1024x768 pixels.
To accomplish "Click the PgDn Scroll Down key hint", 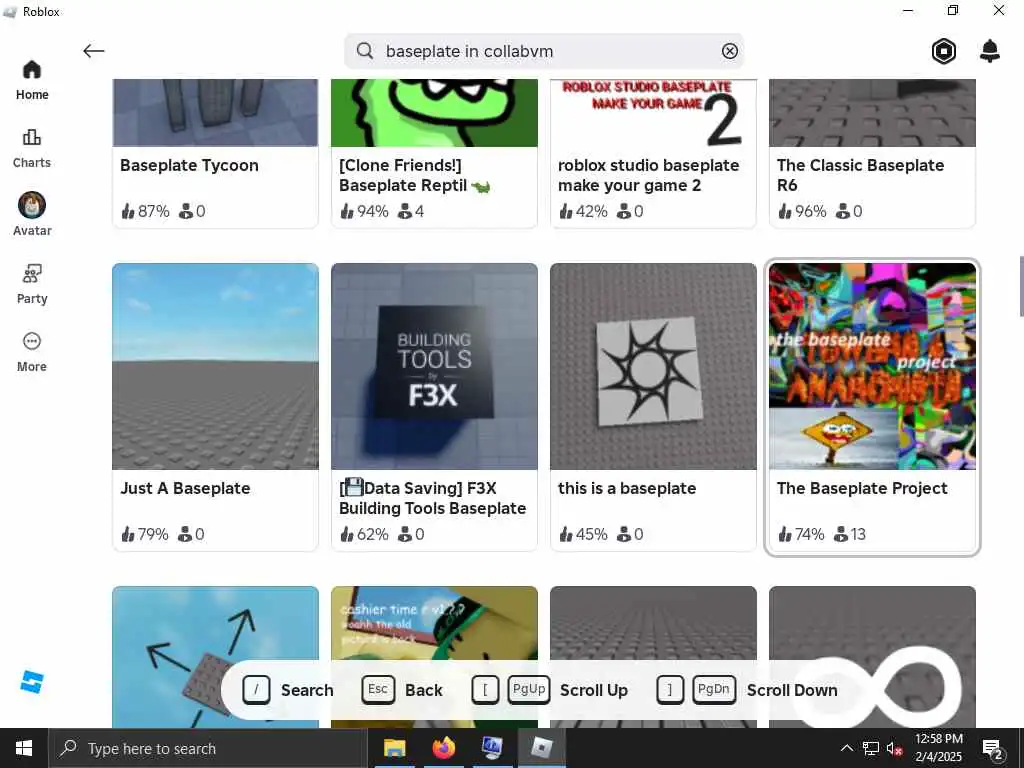I will (714, 690).
